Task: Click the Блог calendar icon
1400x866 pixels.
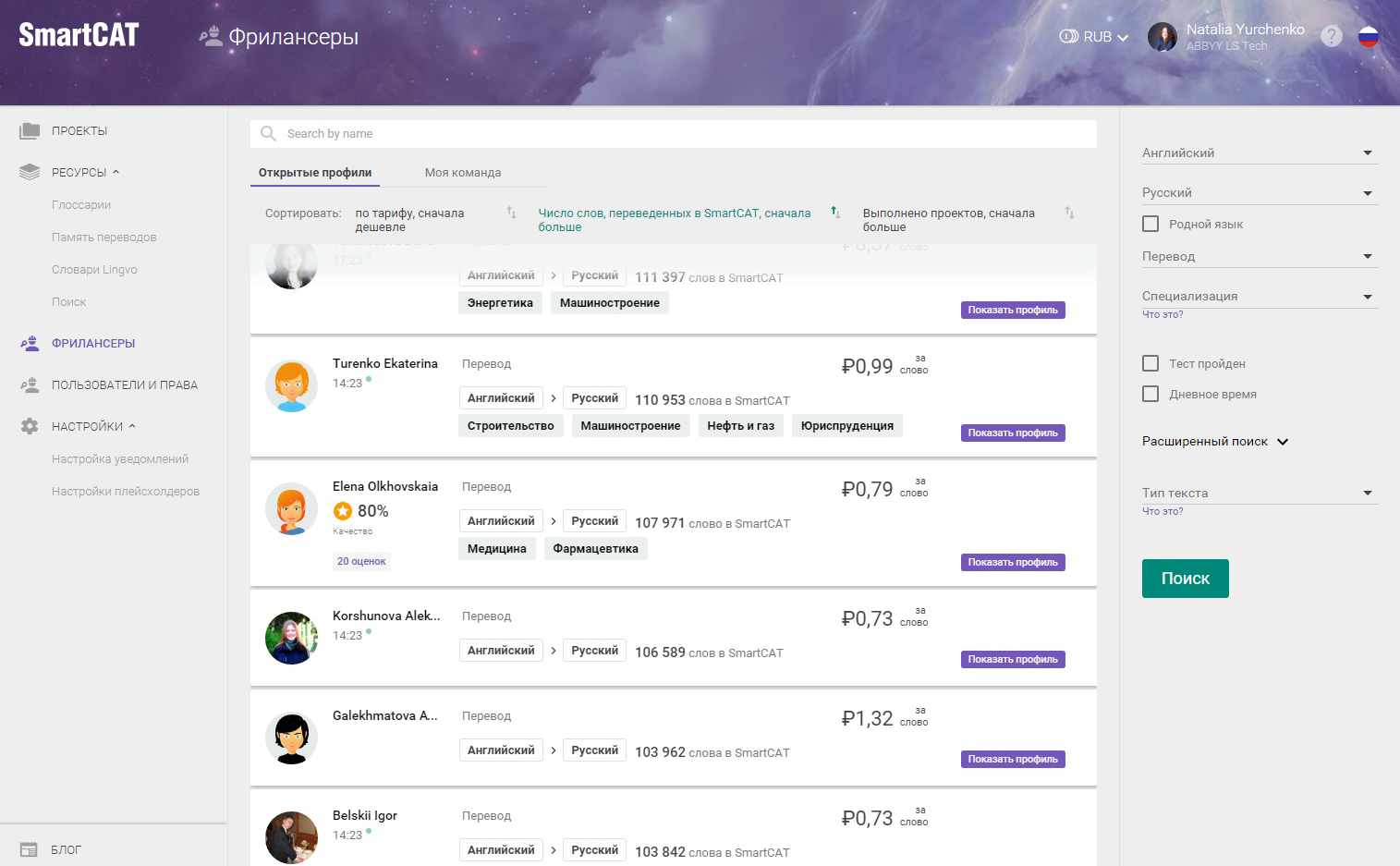Action: point(29,849)
